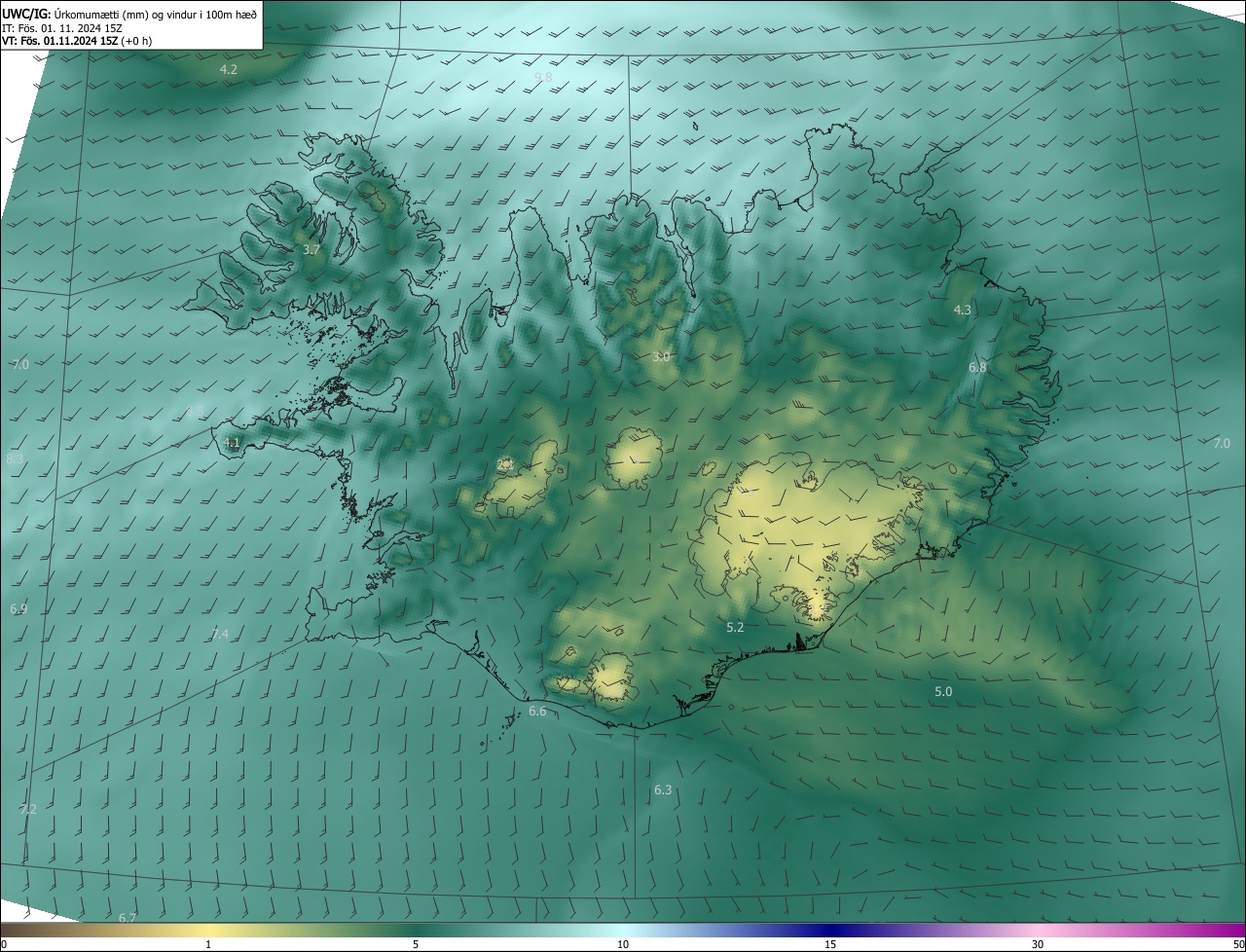
Task: Click the 7.0 value west of the Westfjords
Action: (20, 365)
